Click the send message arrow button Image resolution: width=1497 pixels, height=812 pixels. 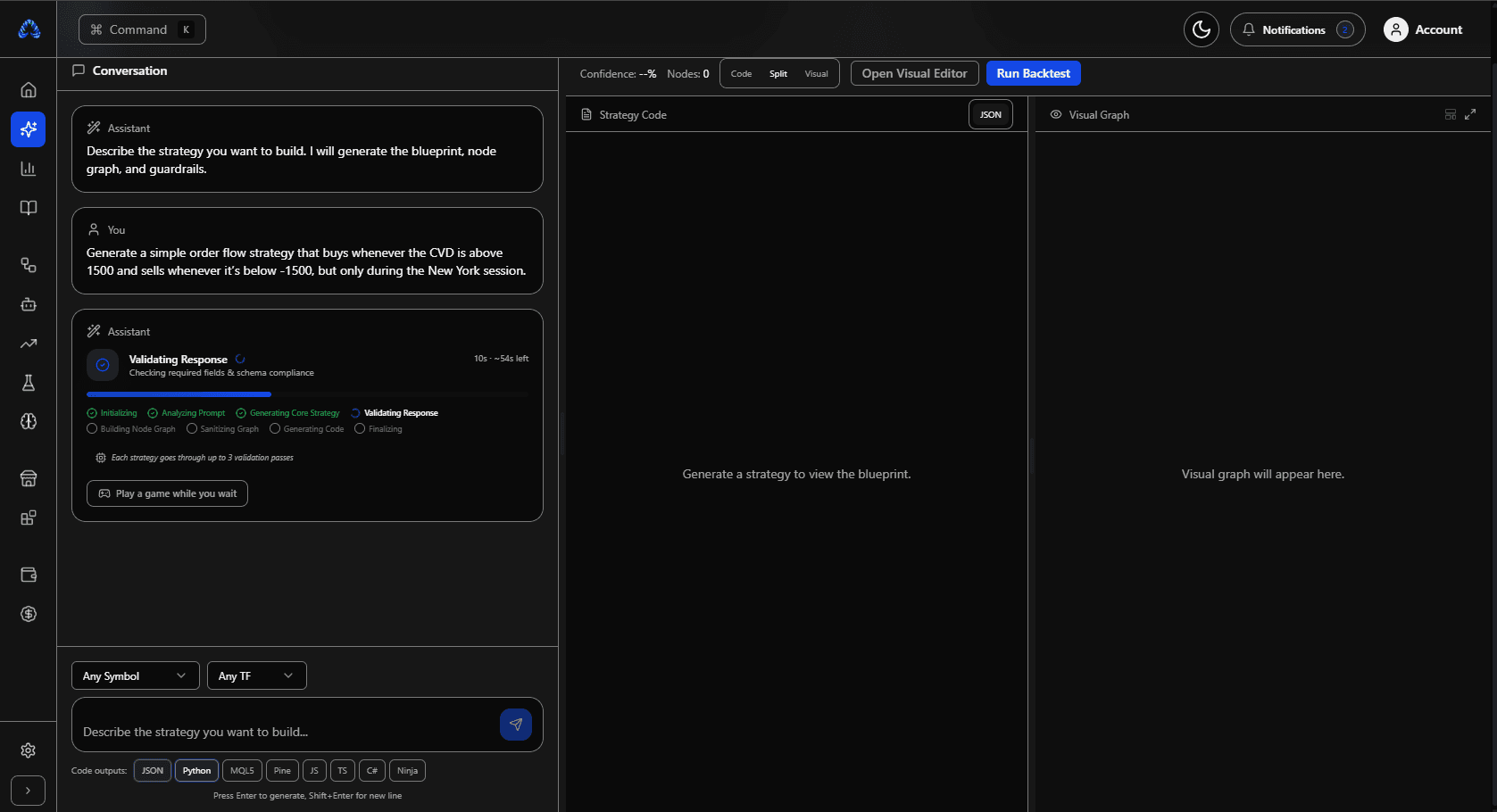[x=516, y=725]
